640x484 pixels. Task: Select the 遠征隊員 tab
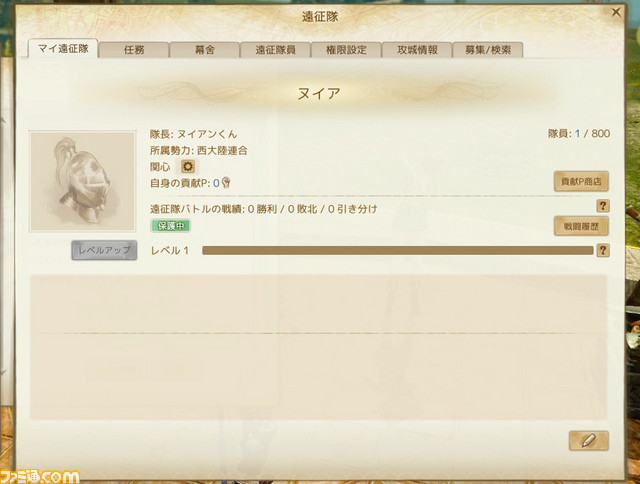pyautogui.click(x=275, y=50)
